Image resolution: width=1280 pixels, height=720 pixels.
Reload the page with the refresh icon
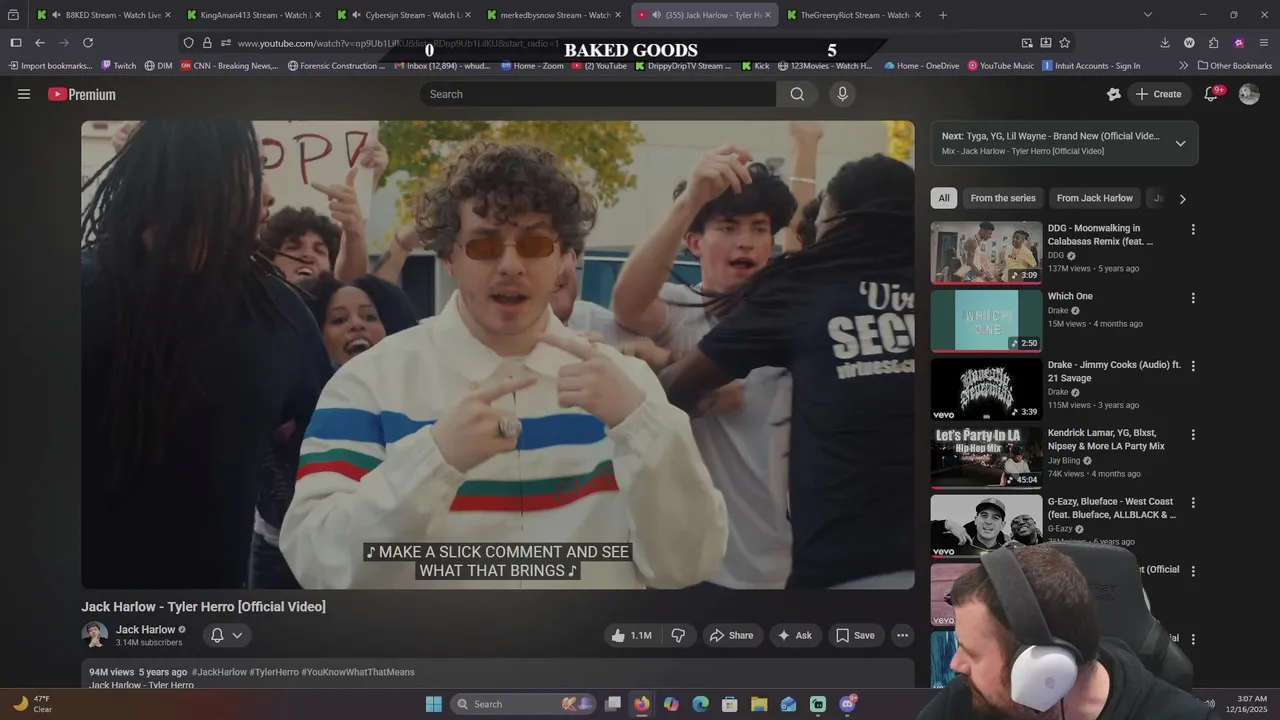[88, 43]
